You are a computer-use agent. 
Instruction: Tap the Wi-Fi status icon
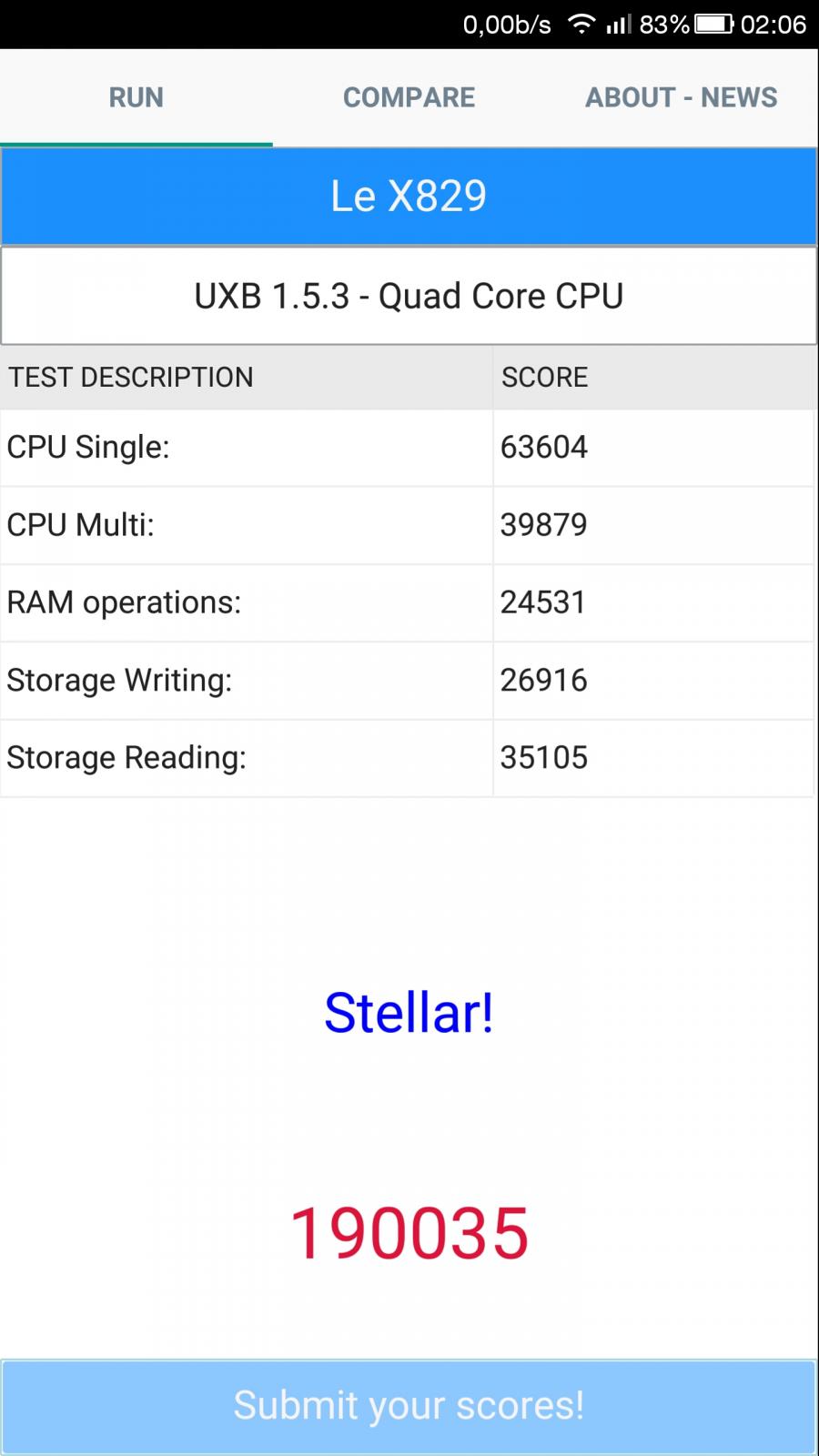click(x=581, y=25)
